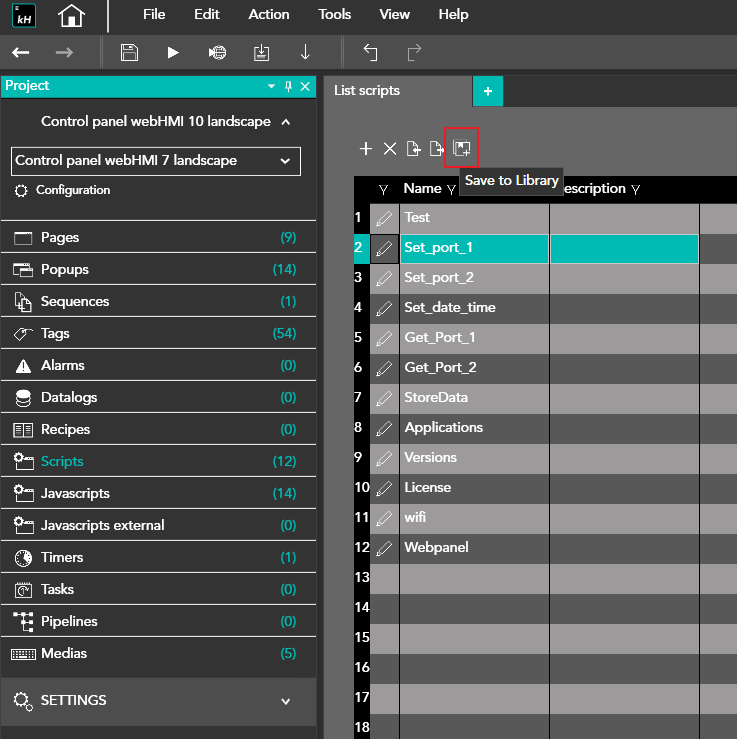Click the Save to Library icon

462,149
